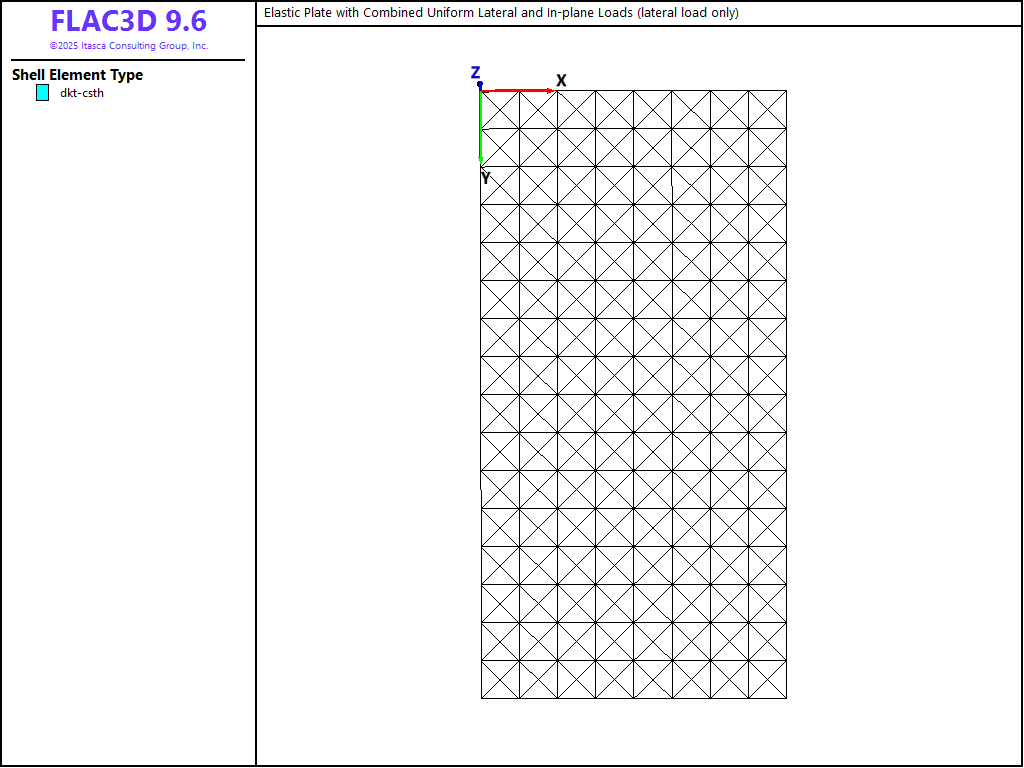This screenshot has width=1024, height=768.
Task: Click the top-right corner of the shell mesh
Action: tap(786, 91)
